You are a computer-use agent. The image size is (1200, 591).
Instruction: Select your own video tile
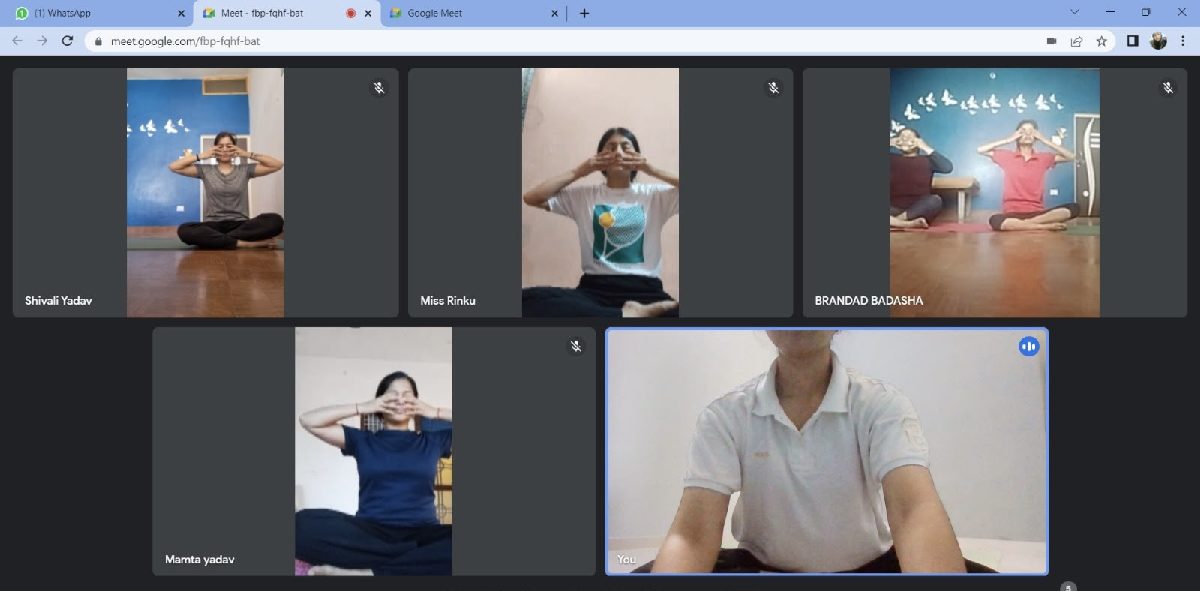[x=827, y=451]
